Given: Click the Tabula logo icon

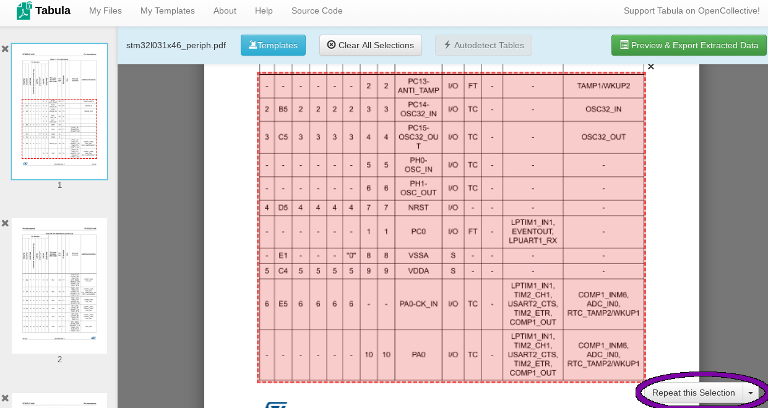Looking at the screenshot, I should click(24, 10).
